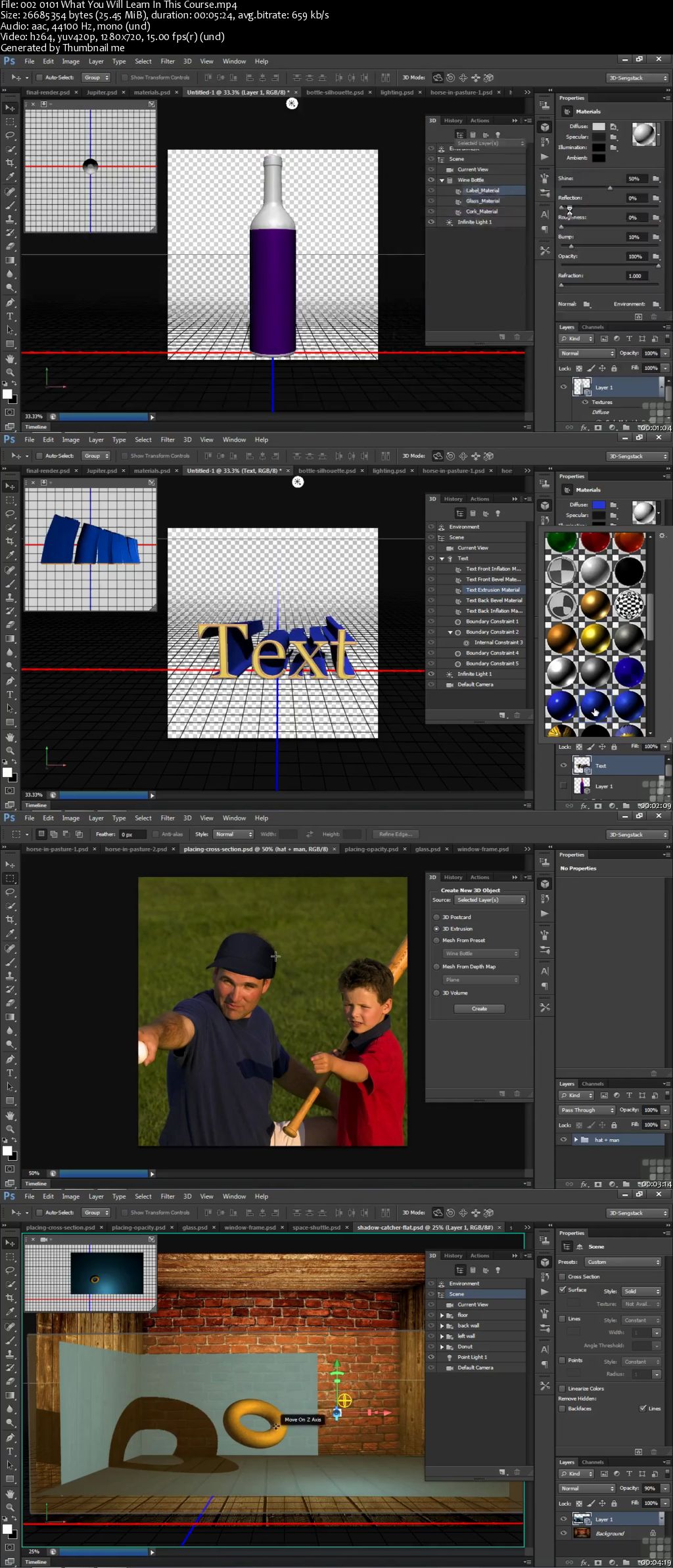Click the Rotate 3D Object mode icon in wine bottle frame
This screenshot has height=1568, width=673.
438,78
